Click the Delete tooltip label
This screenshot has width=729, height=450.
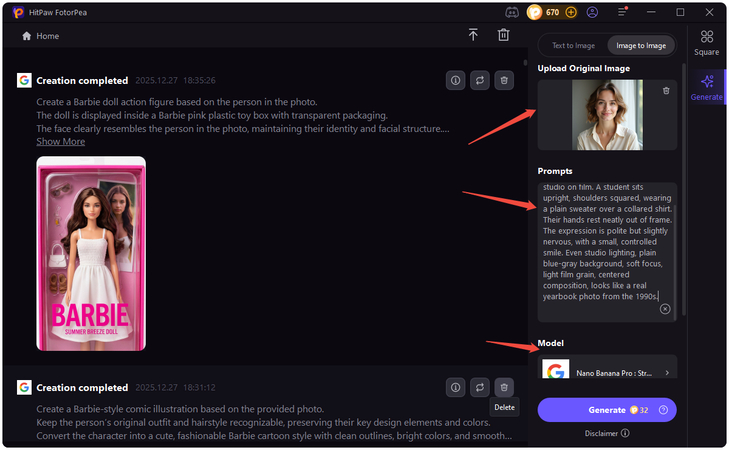(x=504, y=407)
